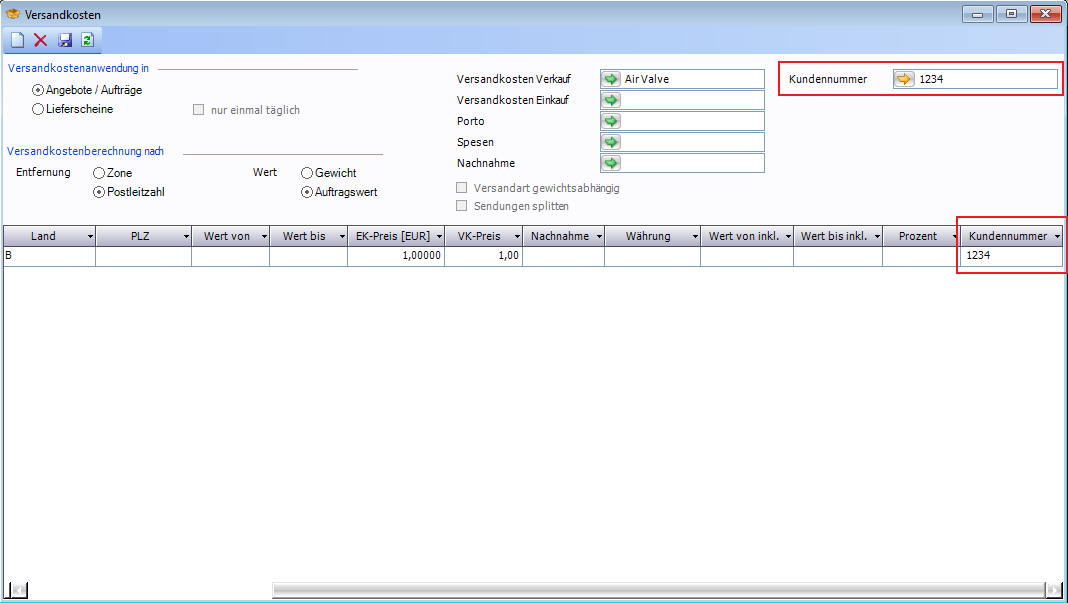Click the Prozent column header
The width and height of the screenshot is (1068, 603).
[917, 237]
